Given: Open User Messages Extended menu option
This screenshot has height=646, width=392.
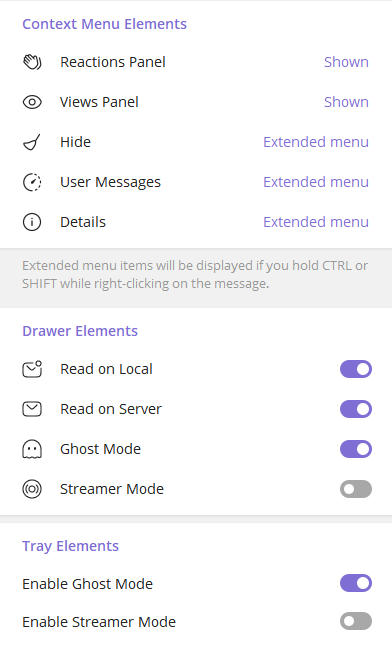Looking at the screenshot, I should point(316,182).
